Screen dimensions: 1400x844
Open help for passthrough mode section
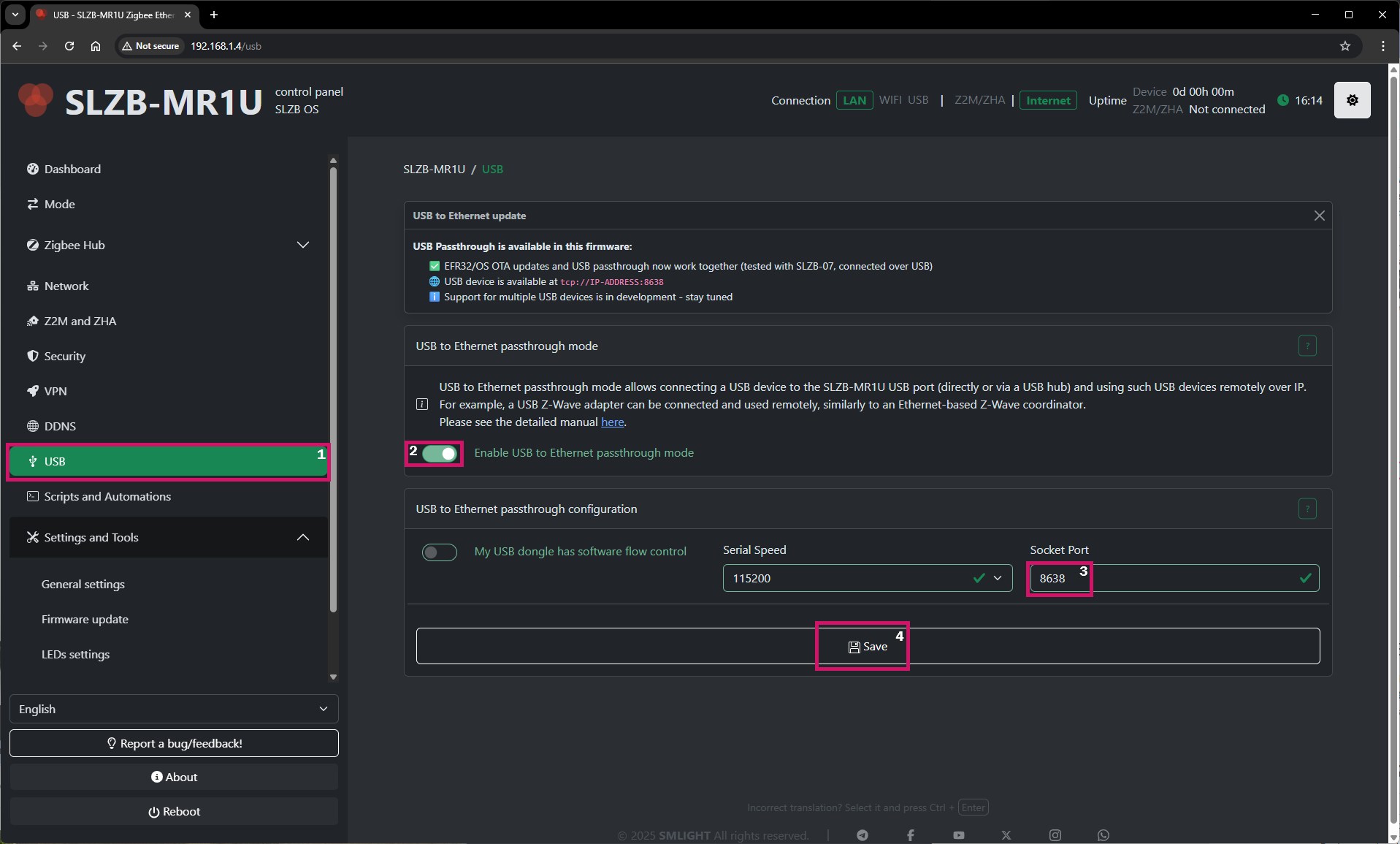click(1307, 346)
